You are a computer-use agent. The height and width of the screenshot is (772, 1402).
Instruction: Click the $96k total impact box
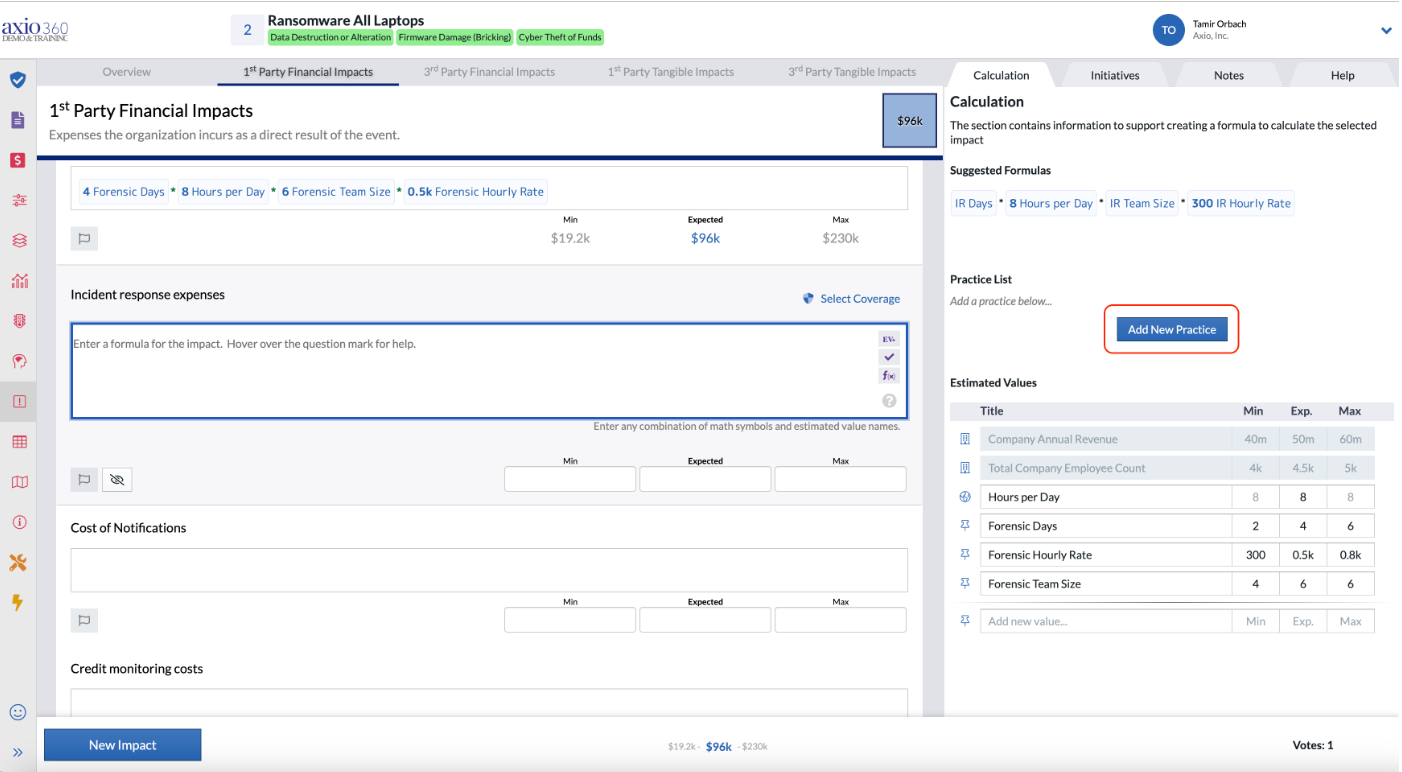910,120
